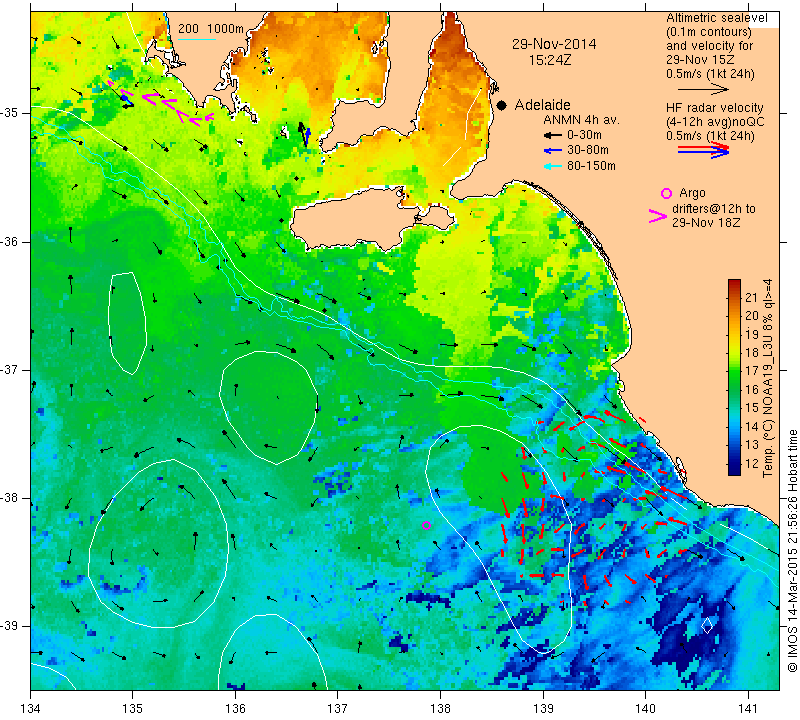Click the 'HF radar velocity' legend text
The width and height of the screenshot is (800, 720).
pos(714,108)
